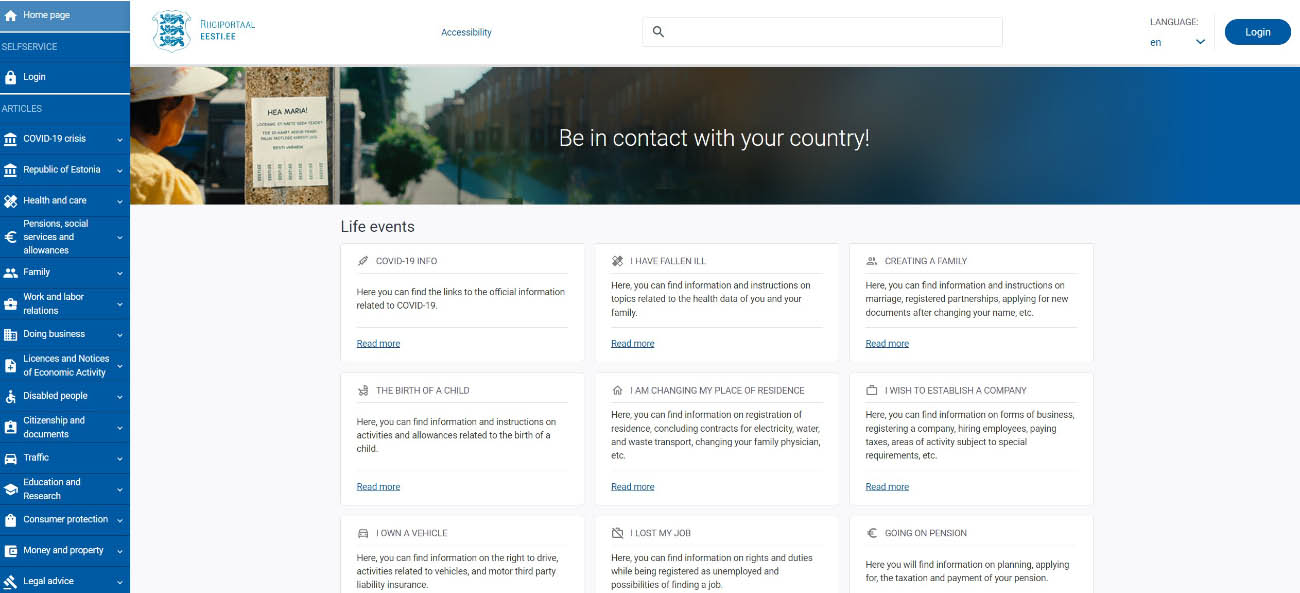Click the hero banner photo of the street

coord(715,136)
